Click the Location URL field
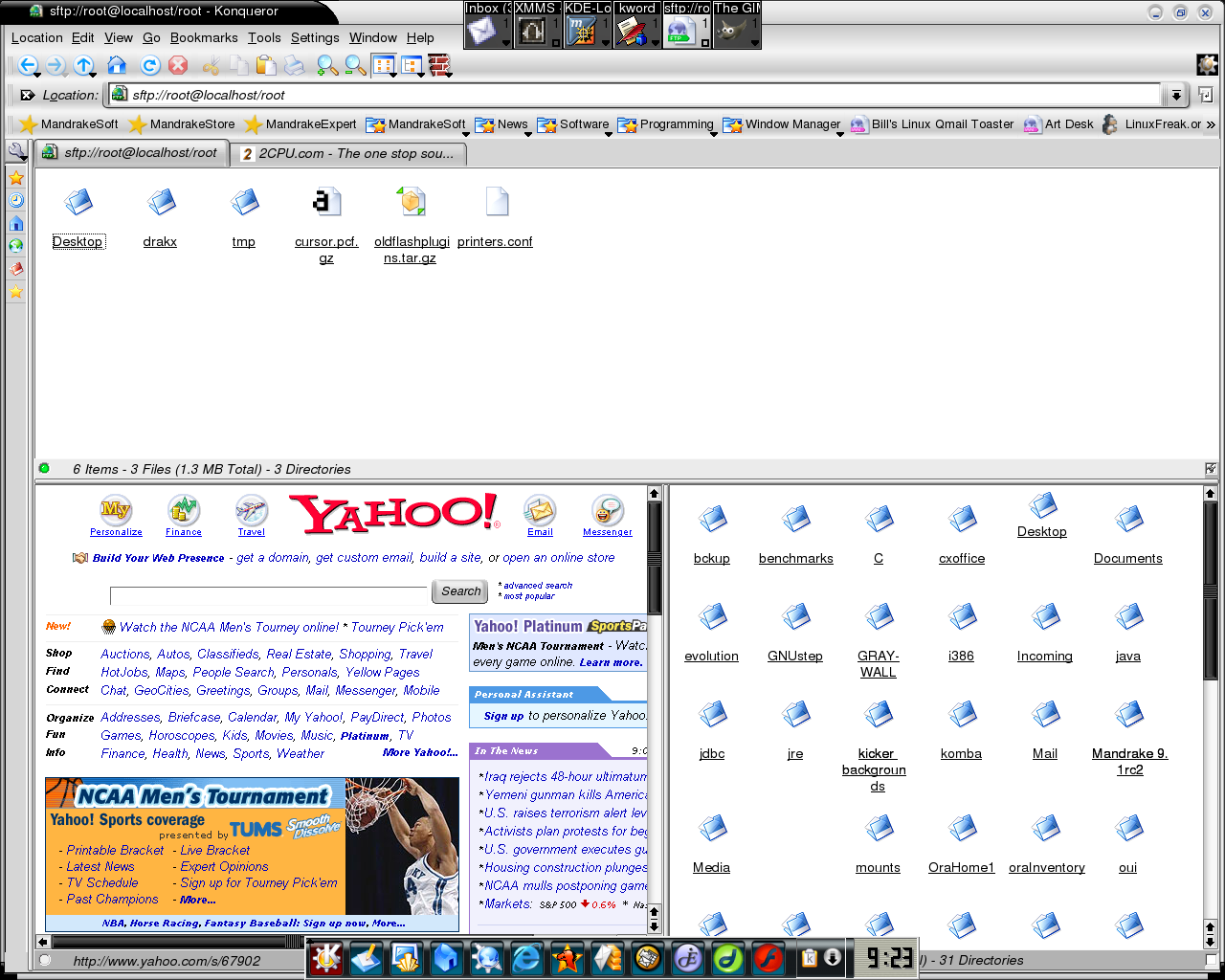Screen dimensions: 1225x980 (x=635, y=95)
